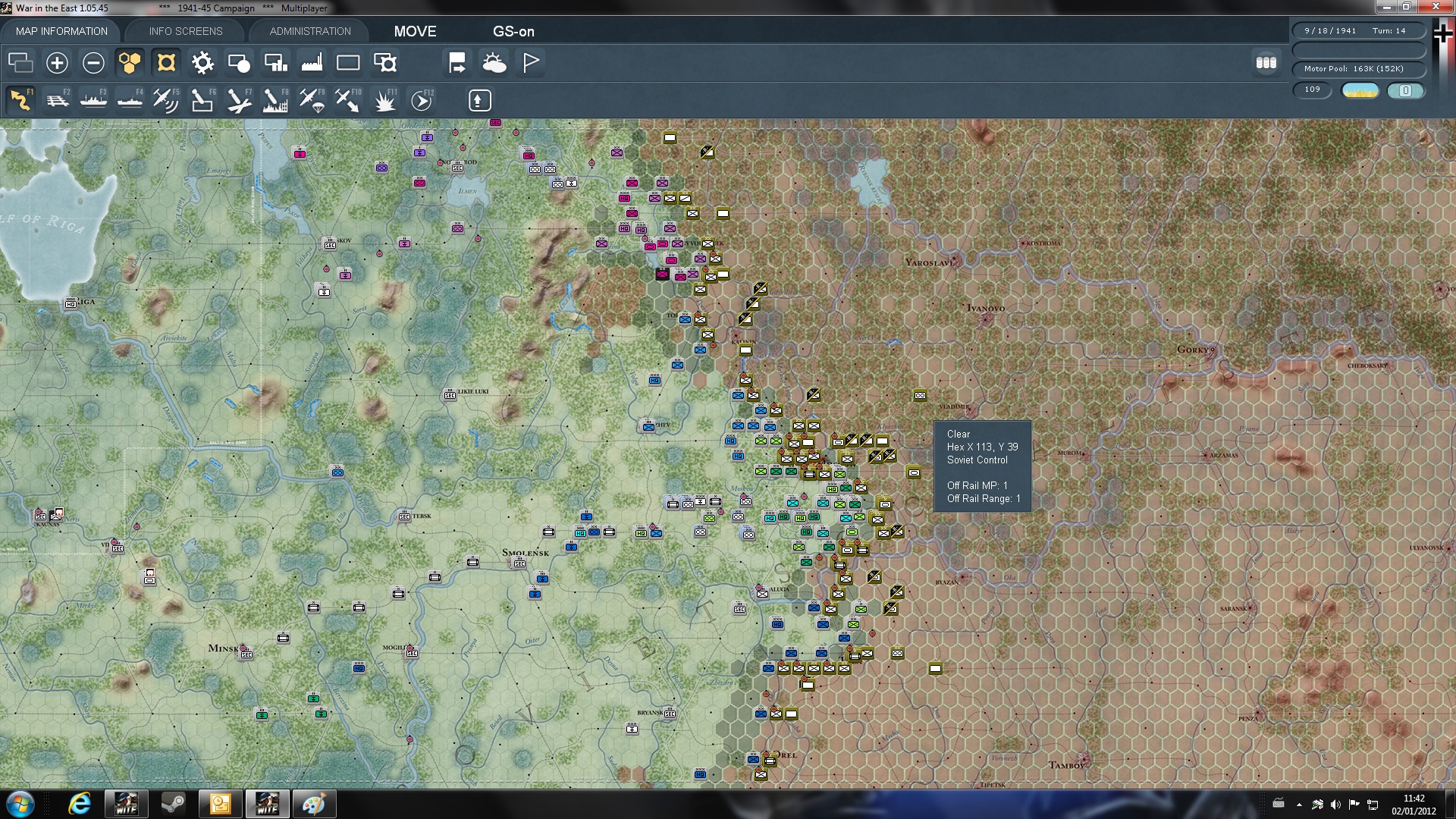
Task: Open the volume control in tray
Action: pos(1335,805)
